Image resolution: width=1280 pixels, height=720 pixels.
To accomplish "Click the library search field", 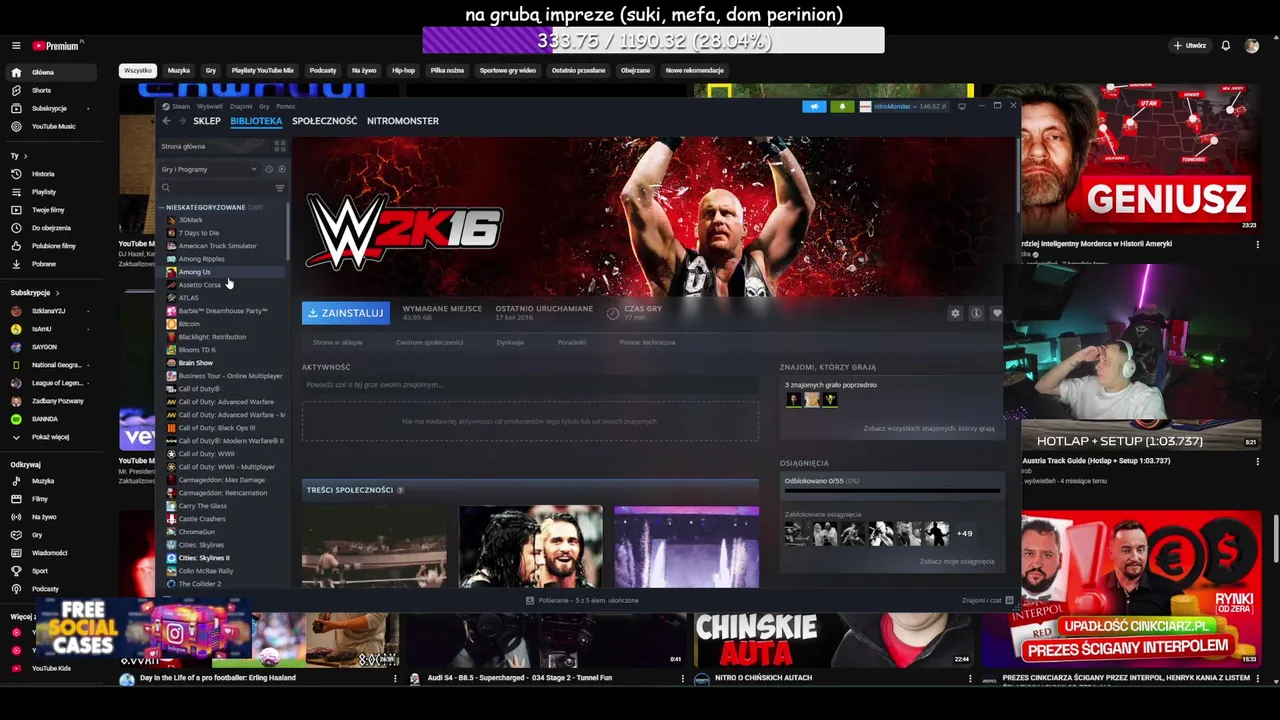I will click(x=216, y=188).
